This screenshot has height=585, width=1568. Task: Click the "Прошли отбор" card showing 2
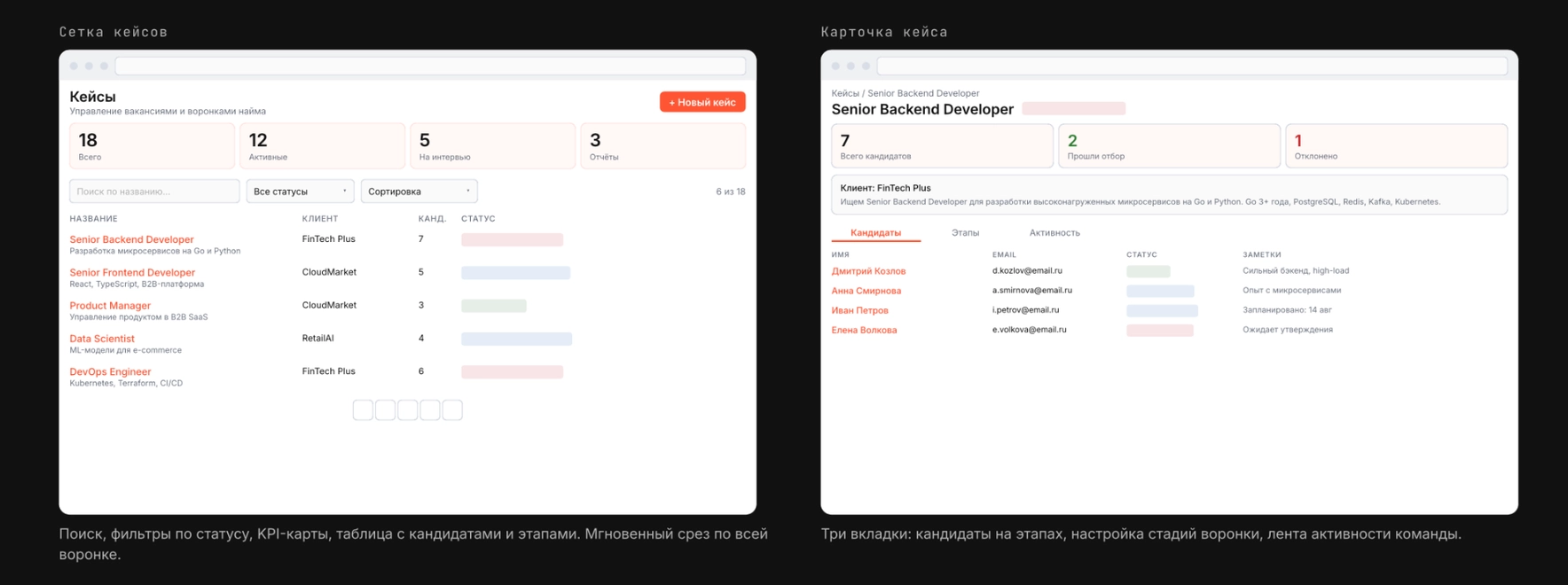point(1169,145)
